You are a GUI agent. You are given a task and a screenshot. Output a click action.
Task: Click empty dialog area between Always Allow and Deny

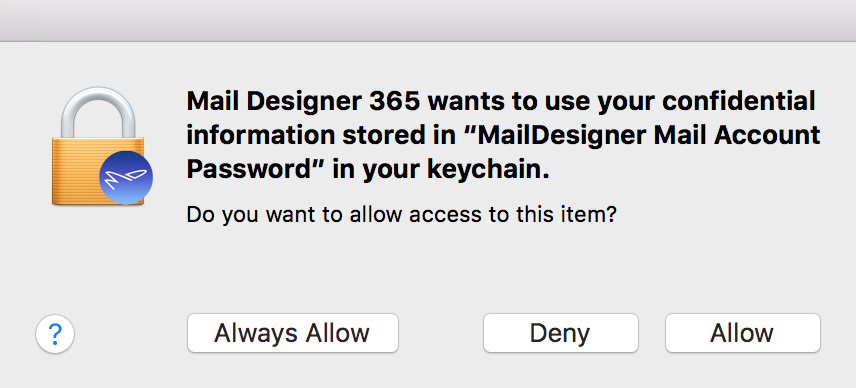(441, 333)
